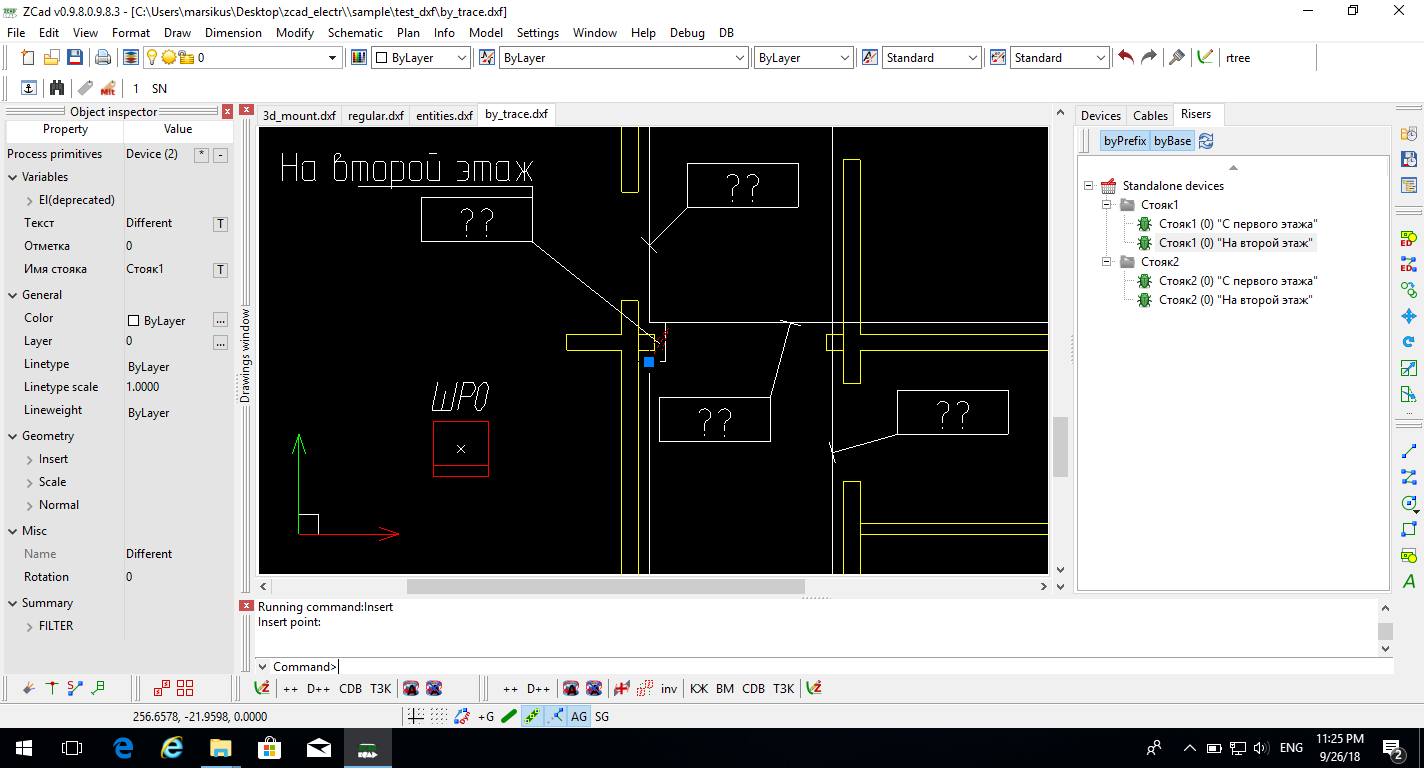This screenshot has height=768, width=1424.
Task: Print the drawing with the printer icon
Action: (102, 58)
